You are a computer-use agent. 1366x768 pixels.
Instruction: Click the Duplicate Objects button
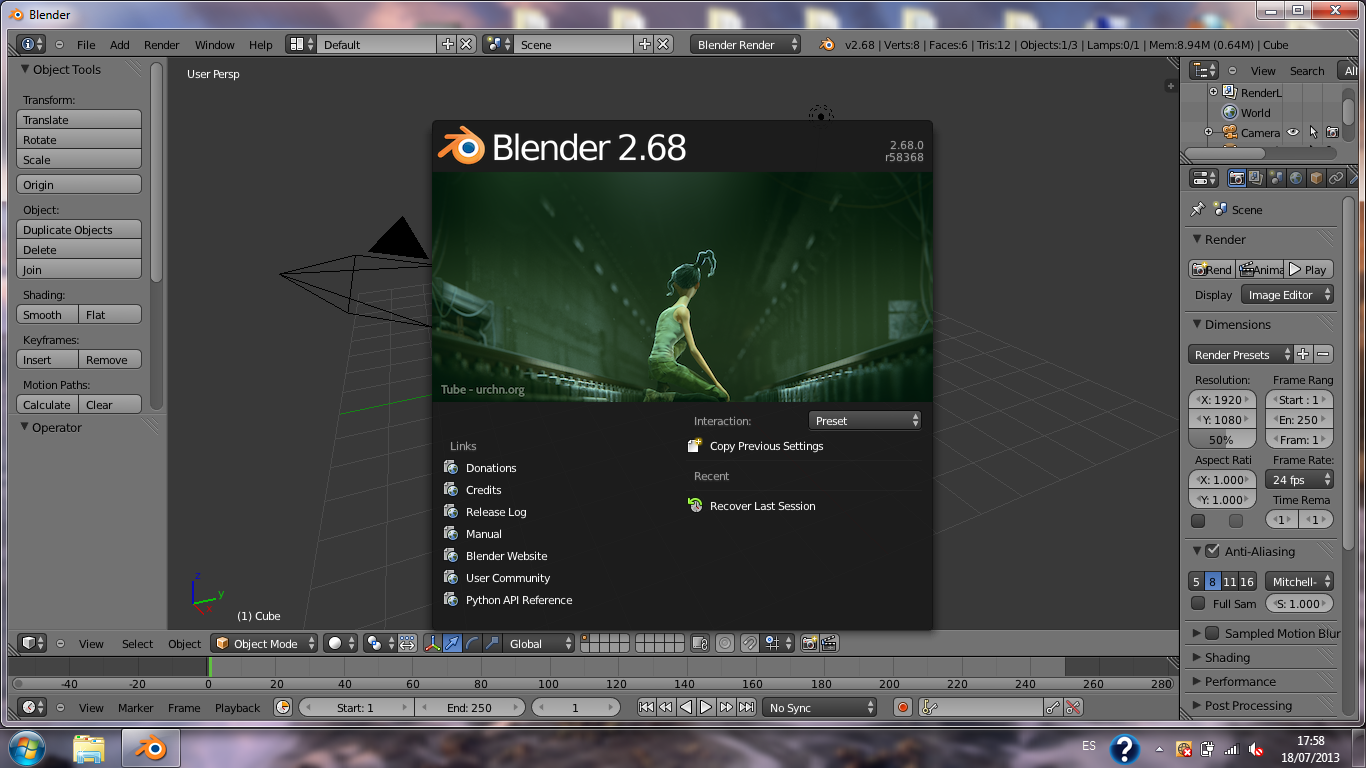click(x=79, y=230)
